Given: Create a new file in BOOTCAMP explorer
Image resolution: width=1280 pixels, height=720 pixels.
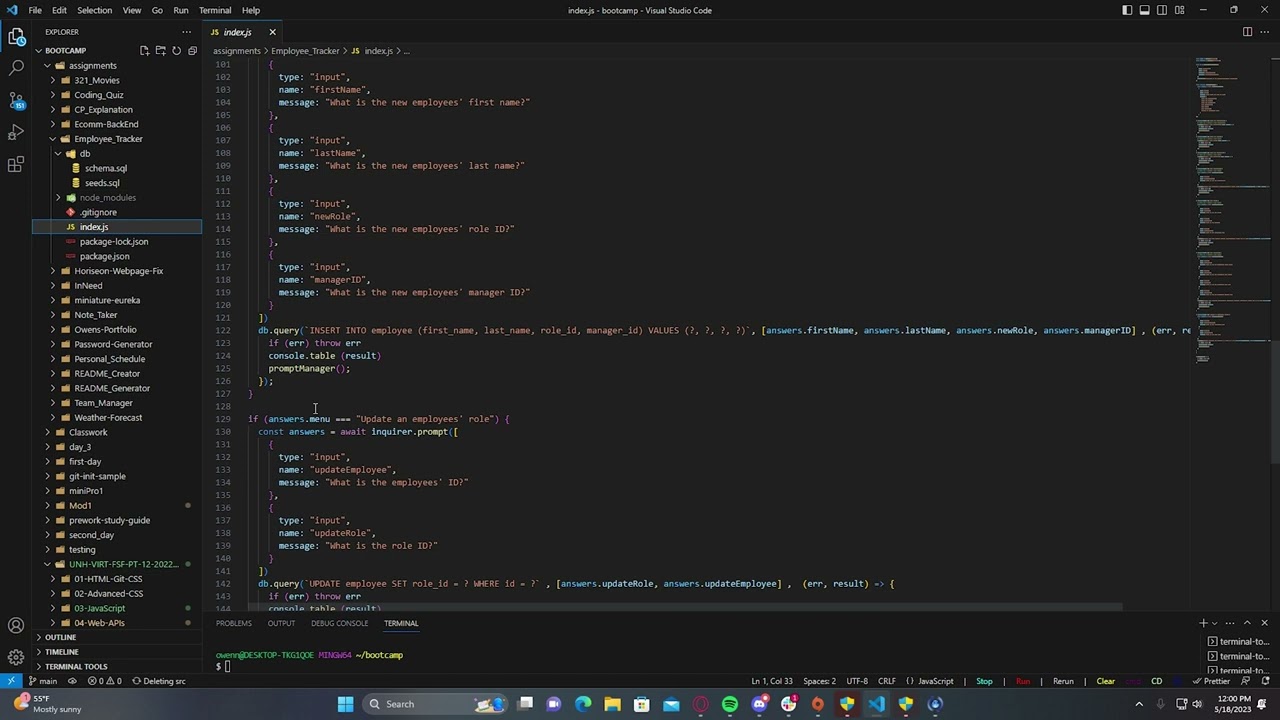Looking at the screenshot, I should click(x=144, y=51).
